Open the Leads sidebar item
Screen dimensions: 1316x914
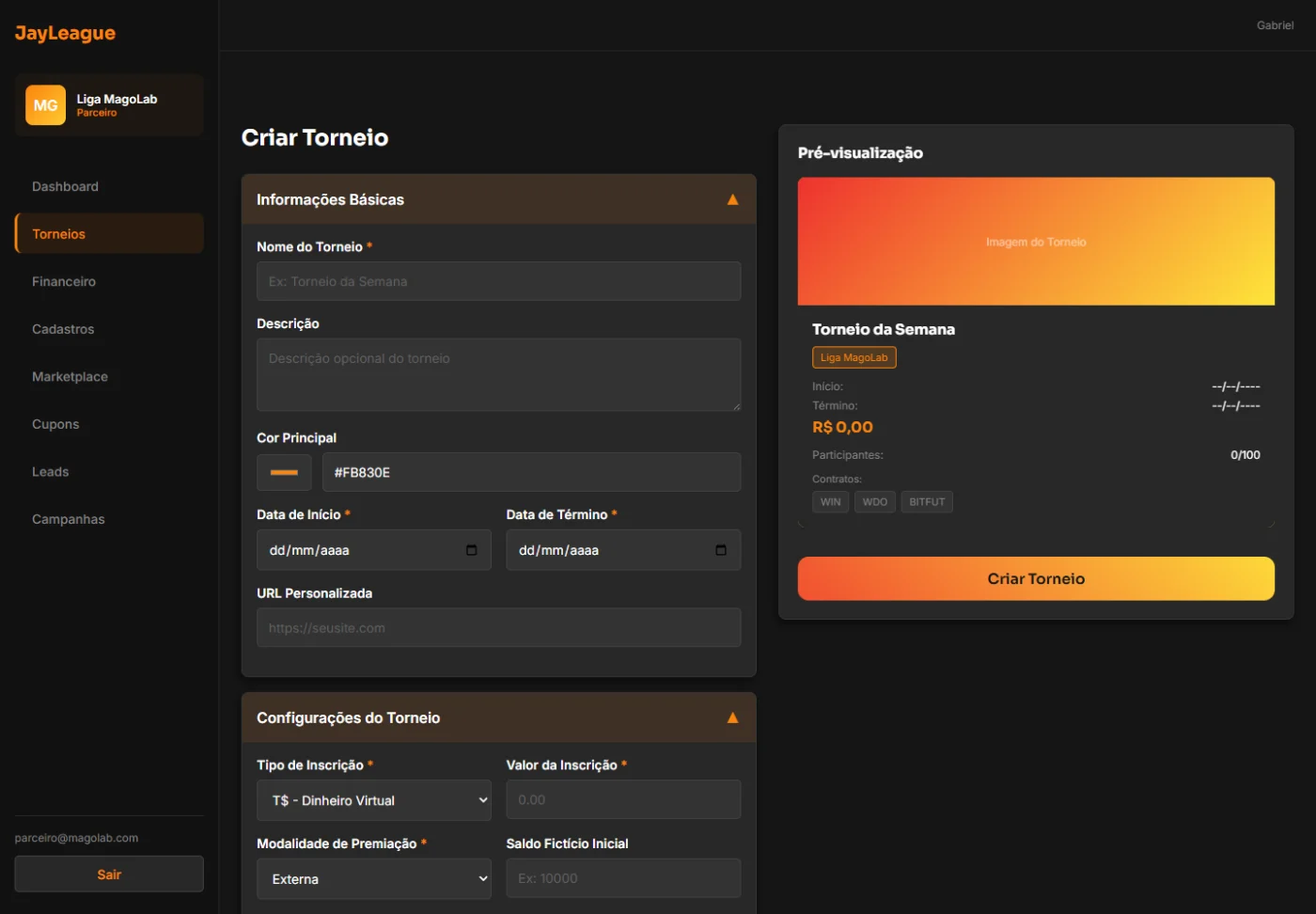(109, 471)
